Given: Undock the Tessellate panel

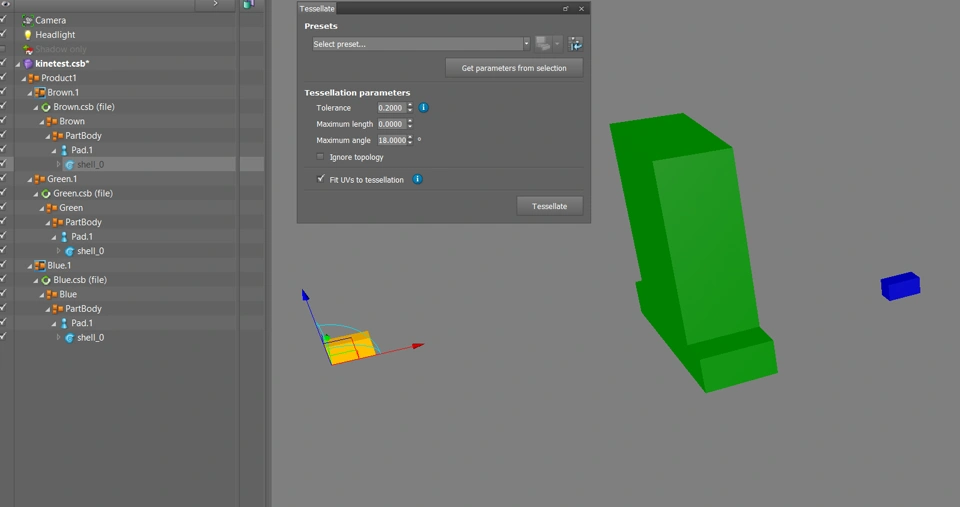Looking at the screenshot, I should [x=565, y=9].
